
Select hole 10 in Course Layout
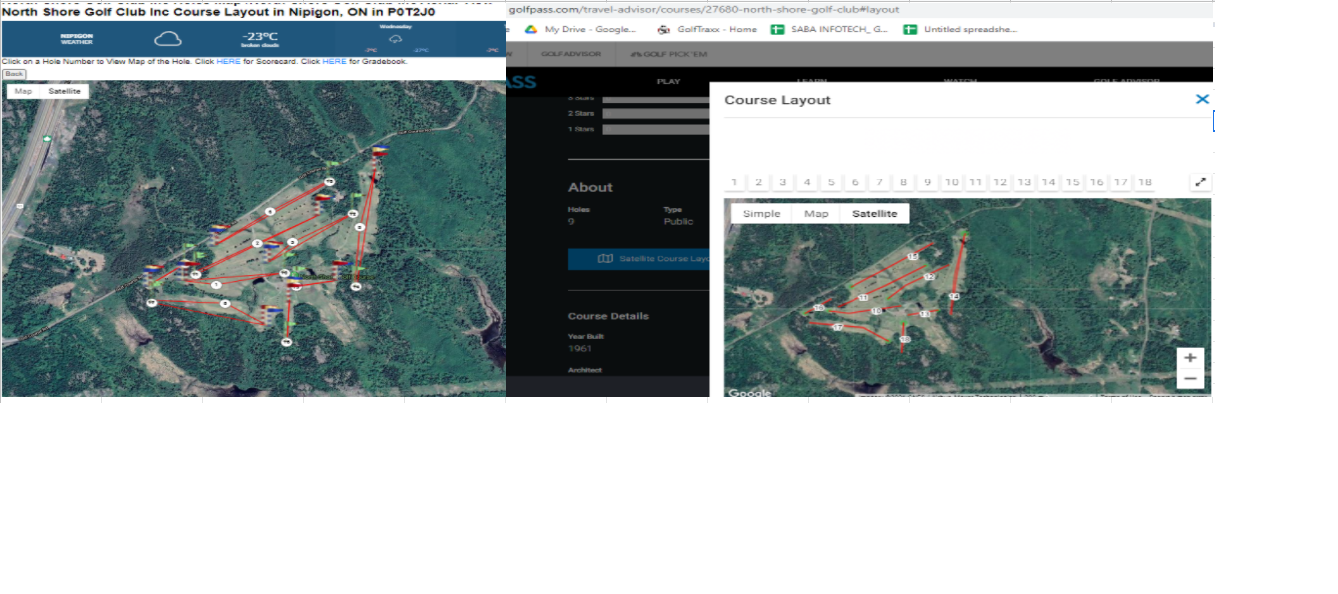click(951, 182)
